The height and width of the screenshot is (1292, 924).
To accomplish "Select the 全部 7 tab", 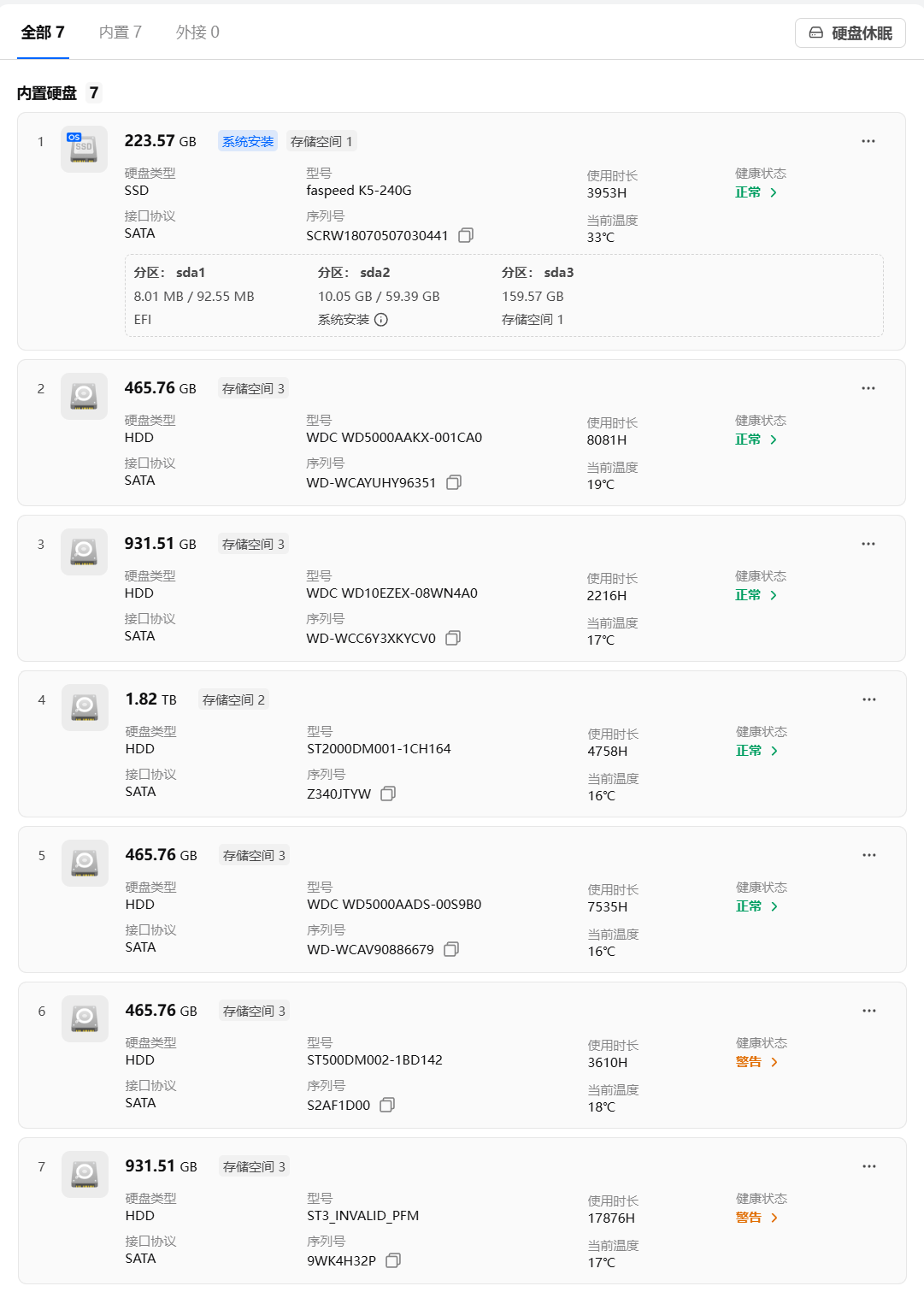I will 43,32.
